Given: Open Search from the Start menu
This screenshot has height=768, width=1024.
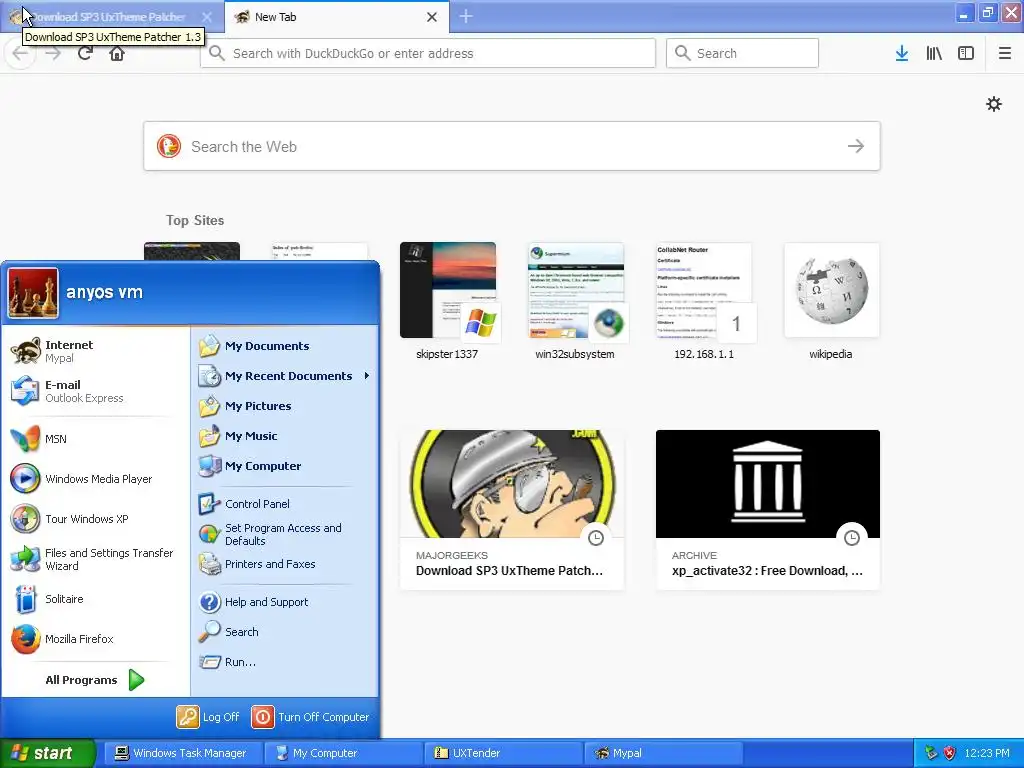Looking at the screenshot, I should 285,632.
